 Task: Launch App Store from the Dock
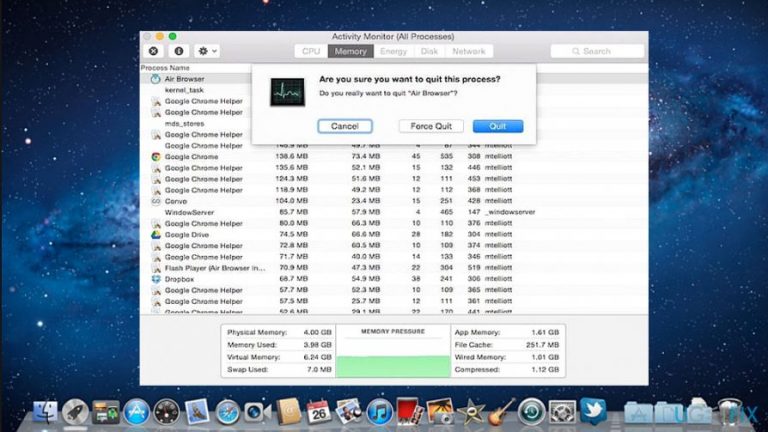136,411
